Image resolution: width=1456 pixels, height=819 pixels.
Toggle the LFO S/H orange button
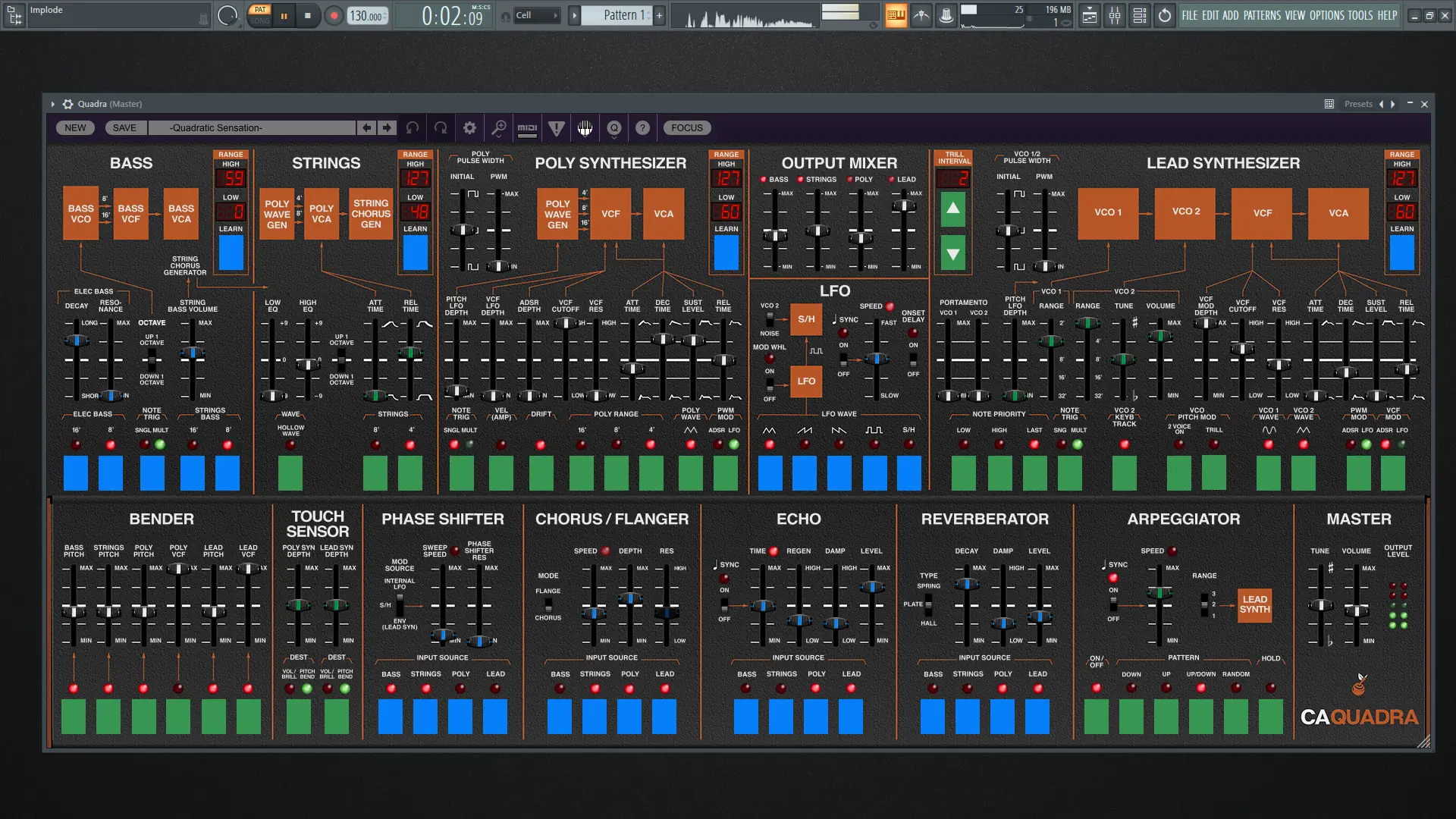point(806,319)
